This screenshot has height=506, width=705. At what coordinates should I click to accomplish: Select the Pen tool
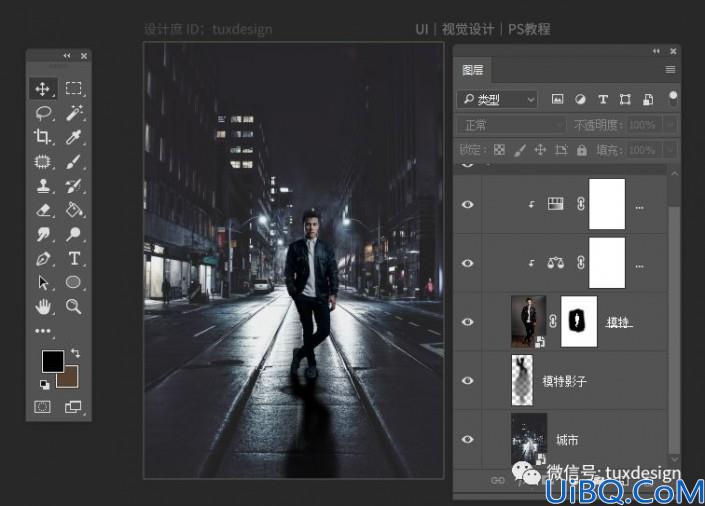(43, 259)
